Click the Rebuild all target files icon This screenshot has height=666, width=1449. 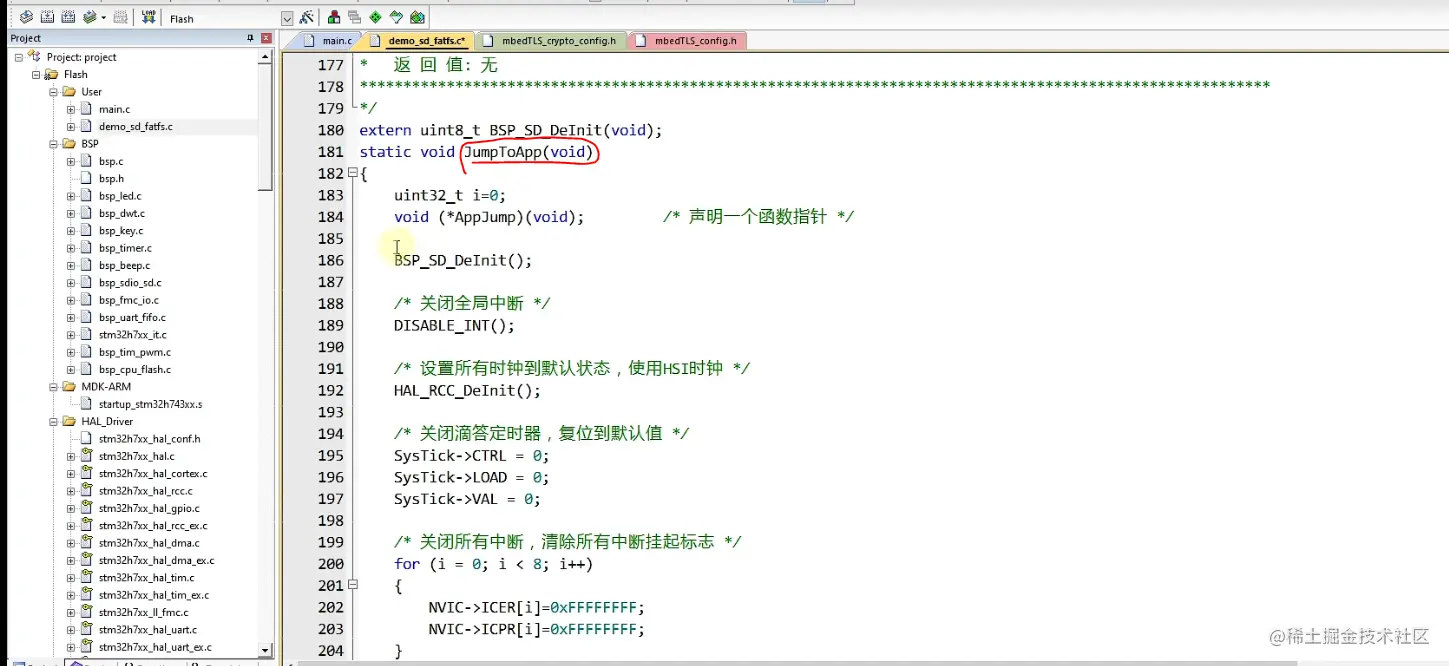coord(68,17)
